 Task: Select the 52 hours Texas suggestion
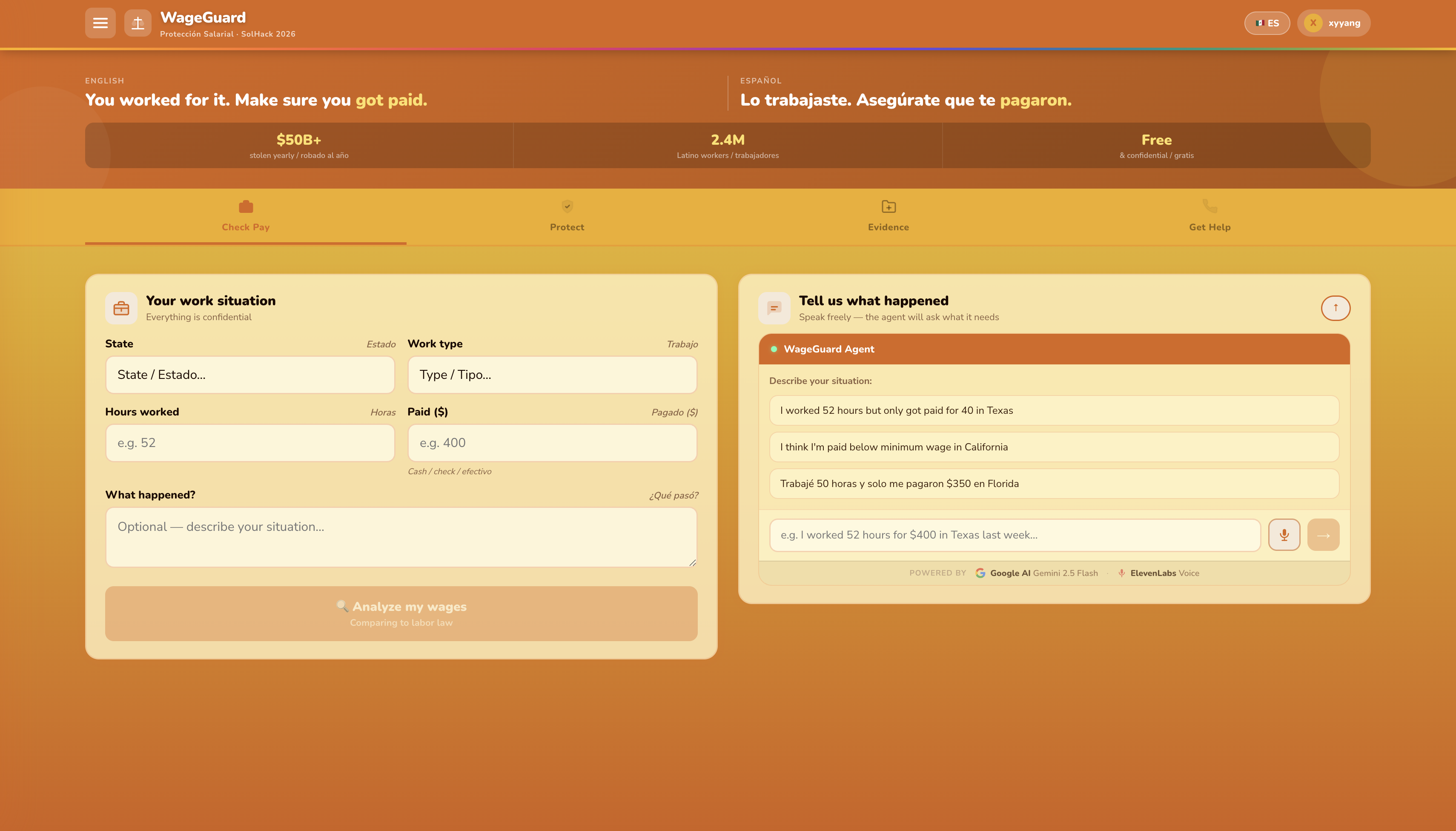(1054, 410)
